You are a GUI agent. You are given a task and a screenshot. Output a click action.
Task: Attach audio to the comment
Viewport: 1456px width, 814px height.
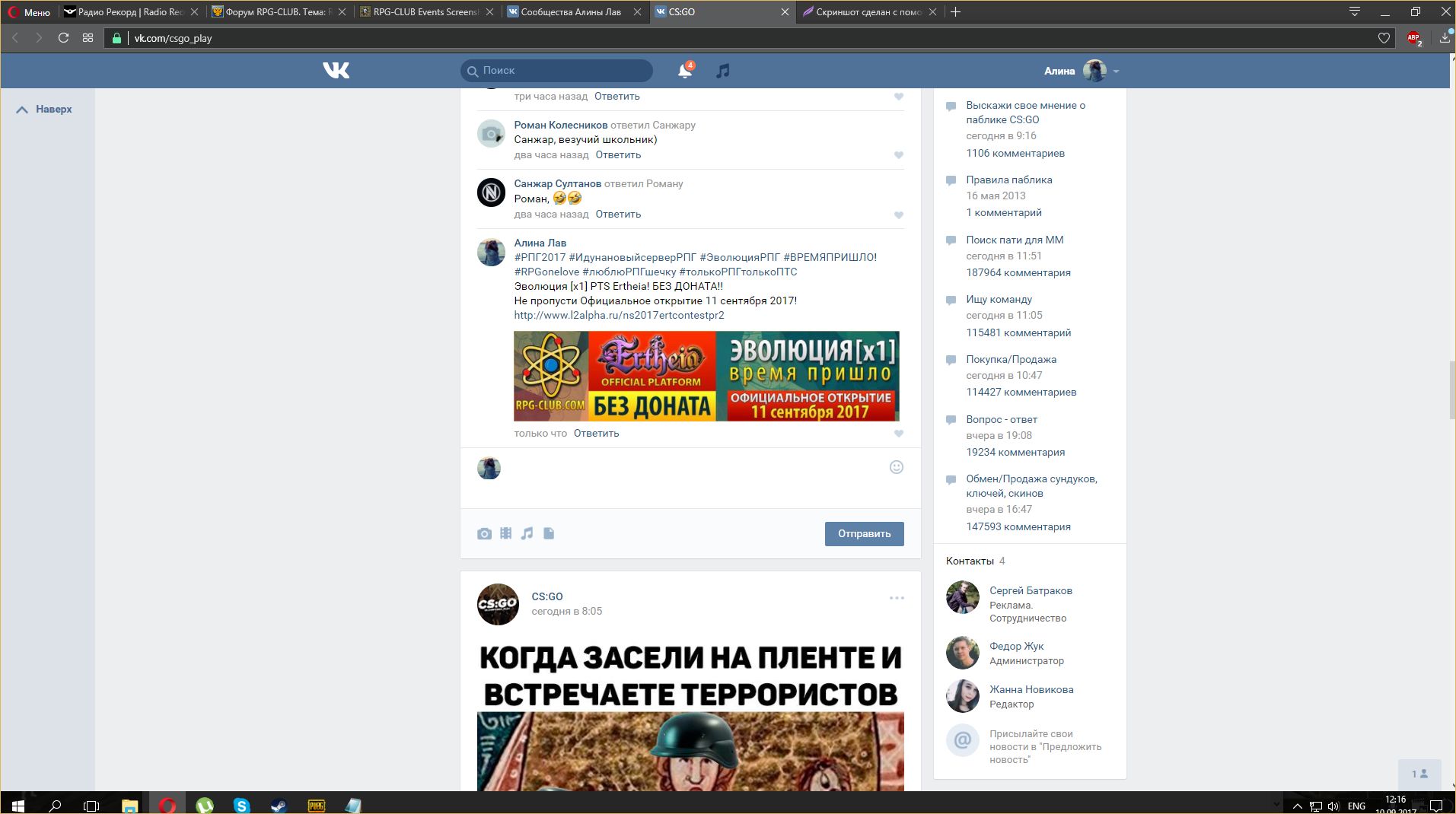pos(527,534)
